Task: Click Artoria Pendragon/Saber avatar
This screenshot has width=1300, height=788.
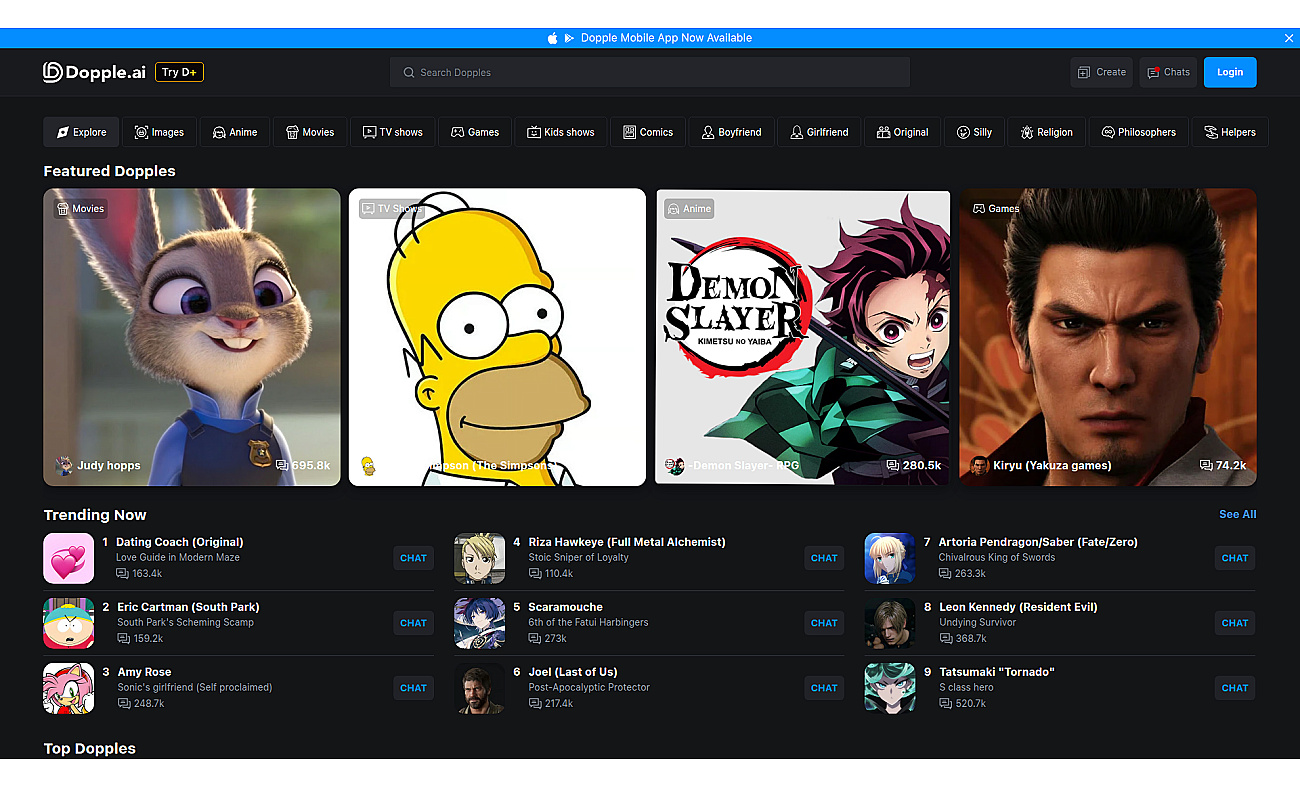Action: click(890, 558)
